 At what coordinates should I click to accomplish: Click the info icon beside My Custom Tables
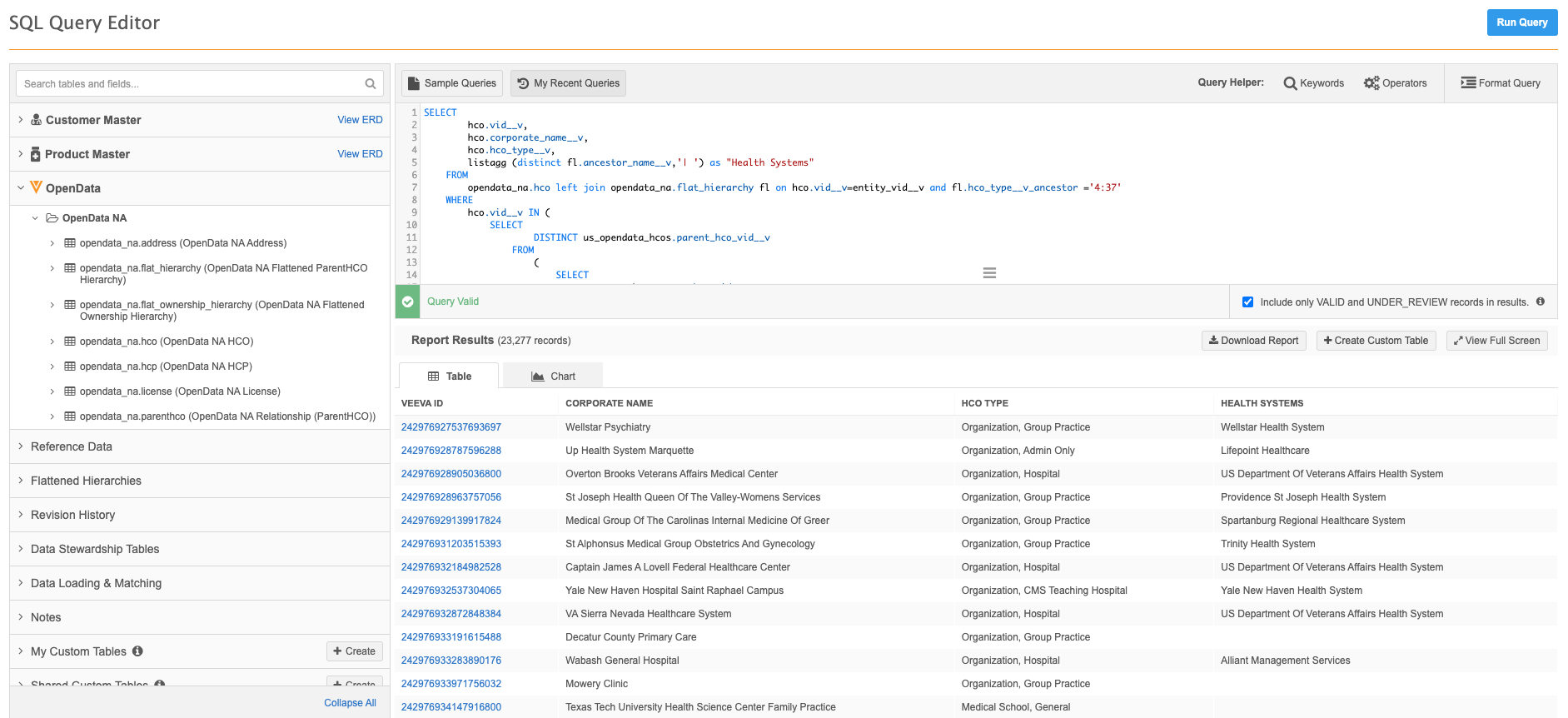click(x=138, y=651)
